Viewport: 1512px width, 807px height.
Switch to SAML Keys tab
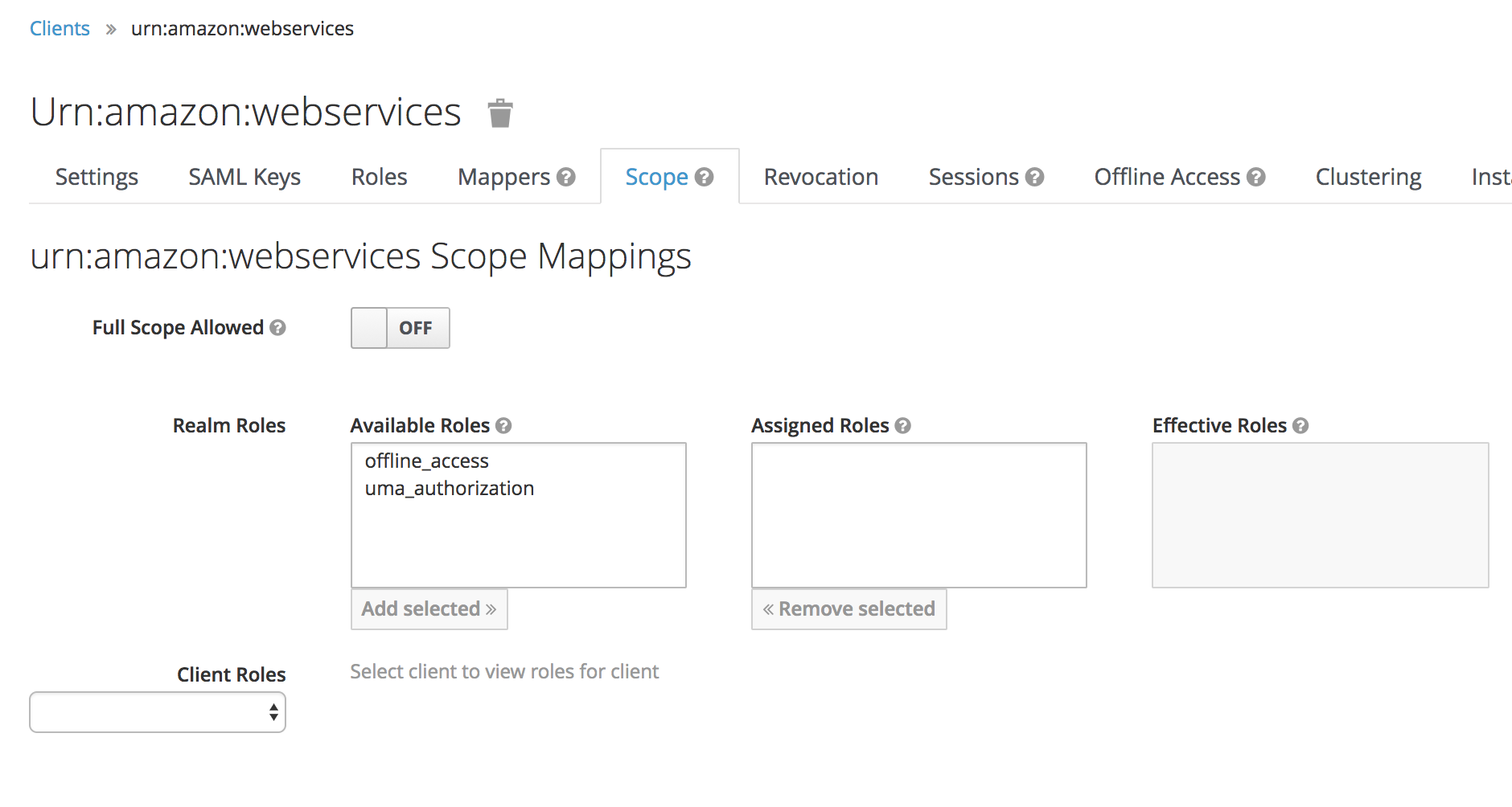244,177
